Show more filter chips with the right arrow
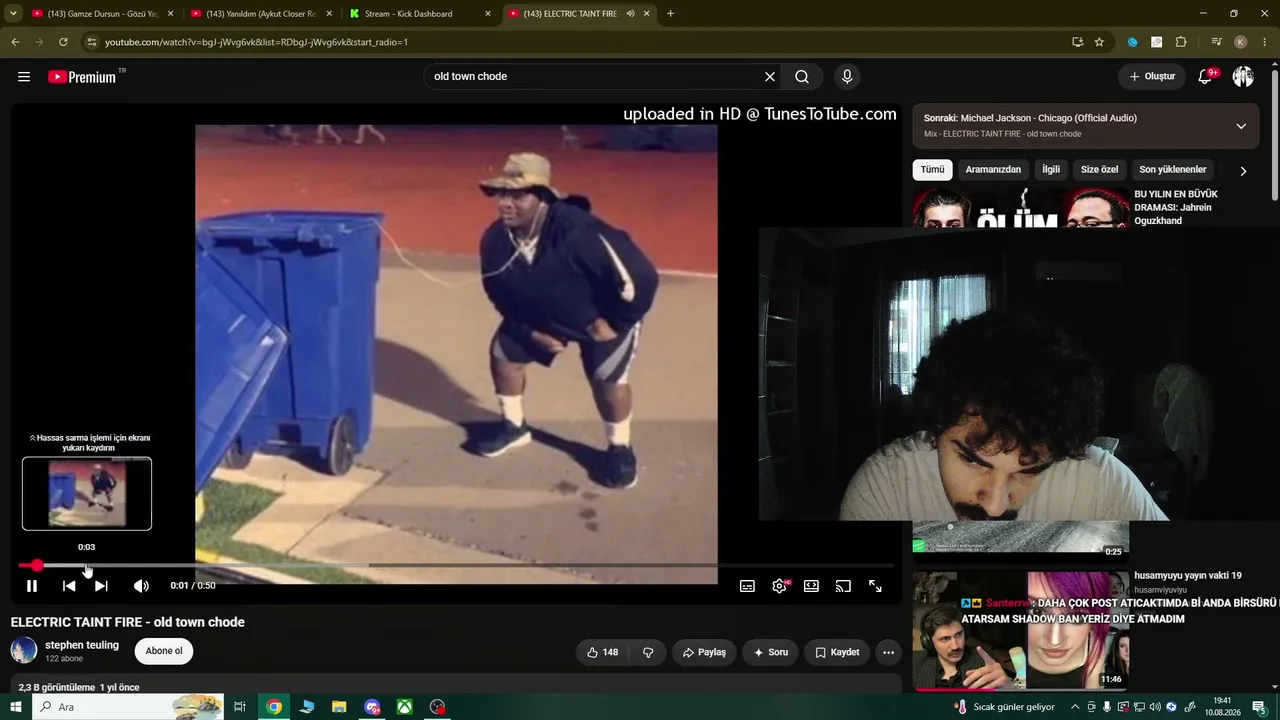 1243,171
